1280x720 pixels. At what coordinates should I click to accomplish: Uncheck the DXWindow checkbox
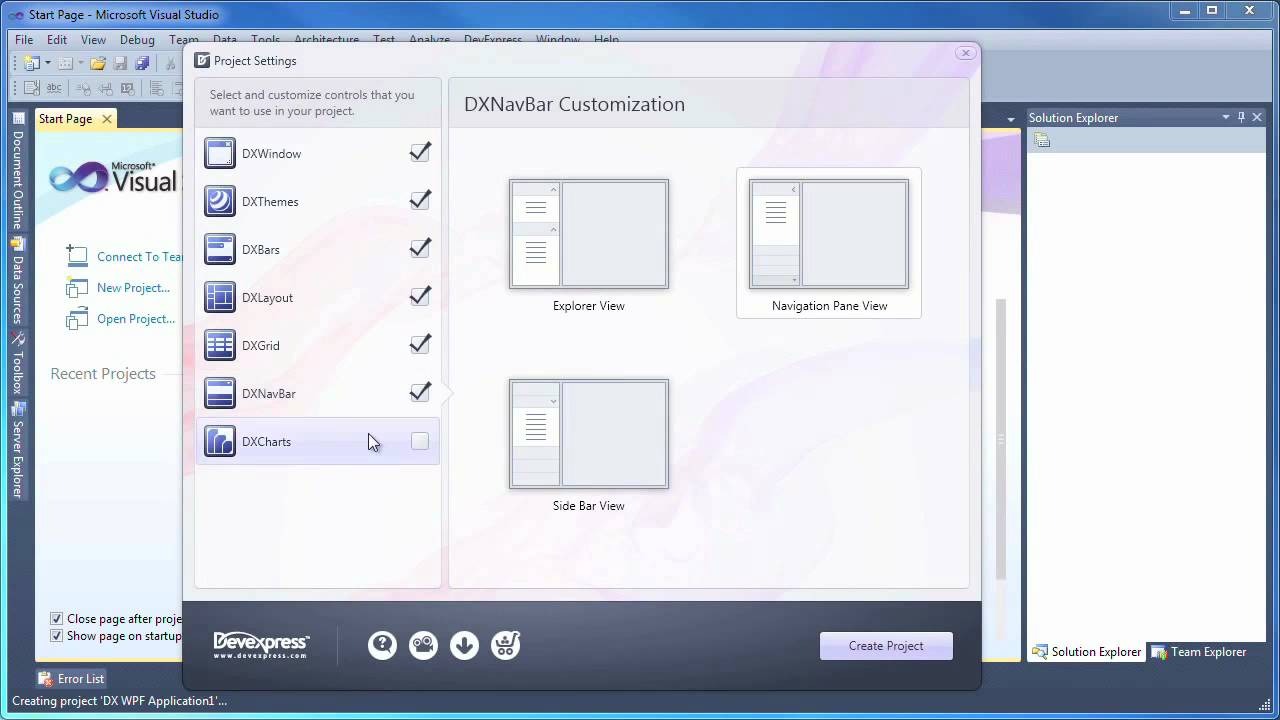pos(420,152)
